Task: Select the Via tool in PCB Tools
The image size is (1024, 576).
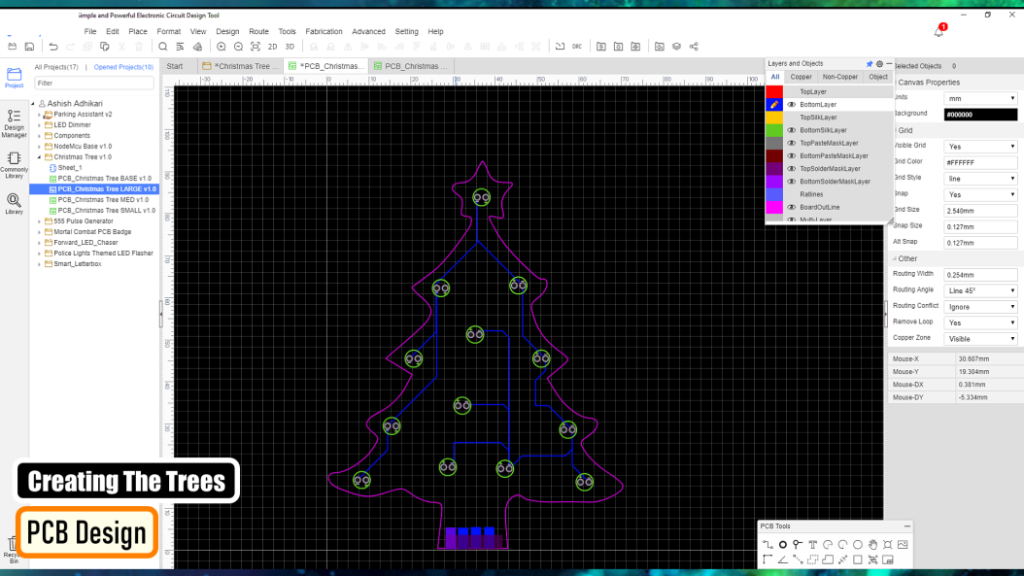Action: 783,545
